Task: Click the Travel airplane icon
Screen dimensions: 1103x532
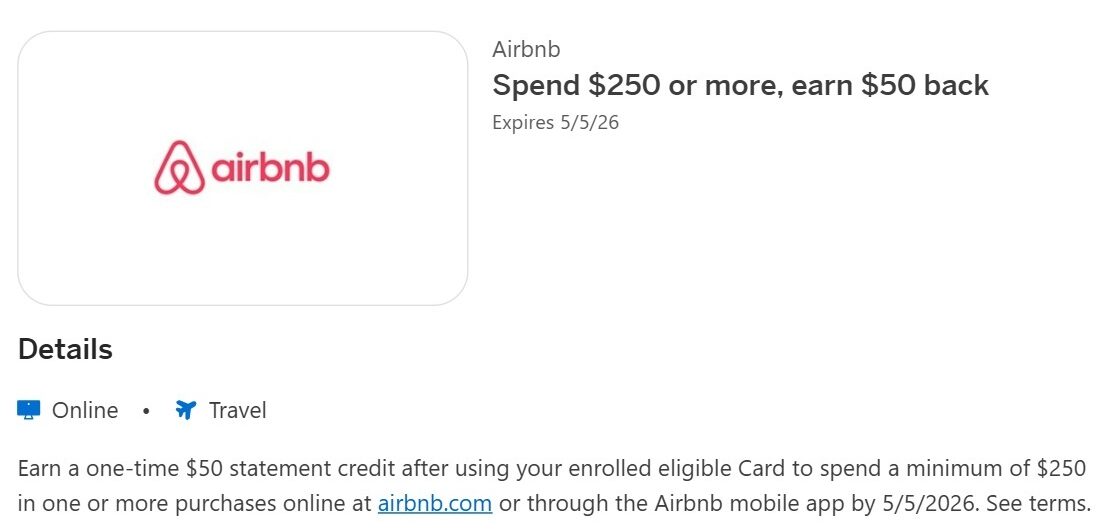Action: click(x=185, y=410)
